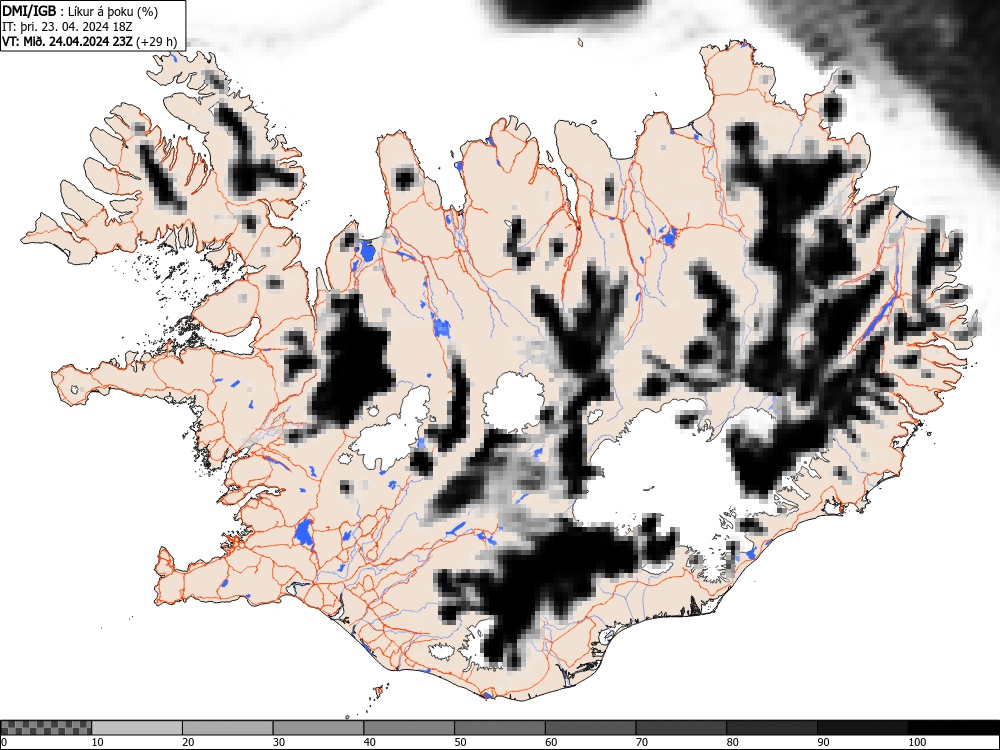The height and width of the screenshot is (750, 1000).
Task: Click the 10-20% light gray legend swatch
Action: click(137, 728)
